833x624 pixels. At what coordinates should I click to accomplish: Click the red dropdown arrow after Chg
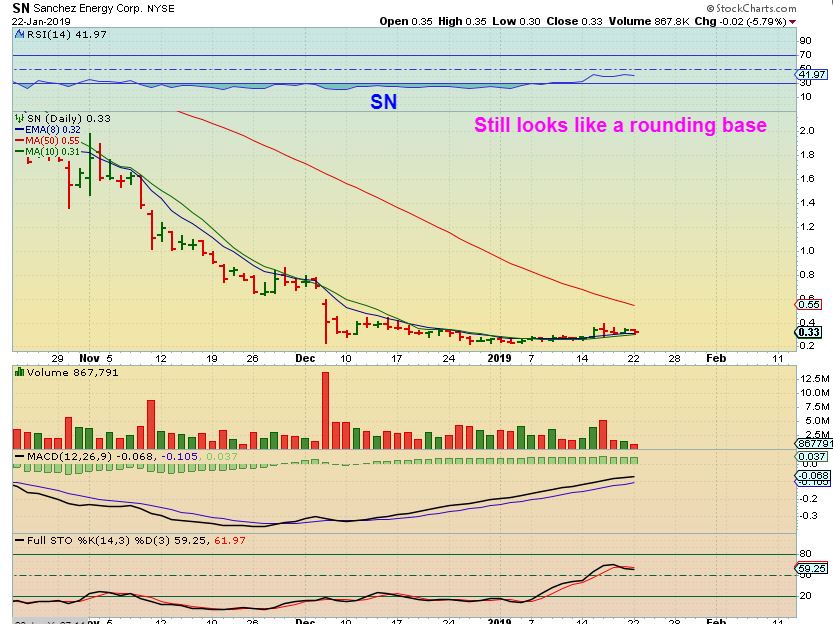pyautogui.click(x=793, y=22)
